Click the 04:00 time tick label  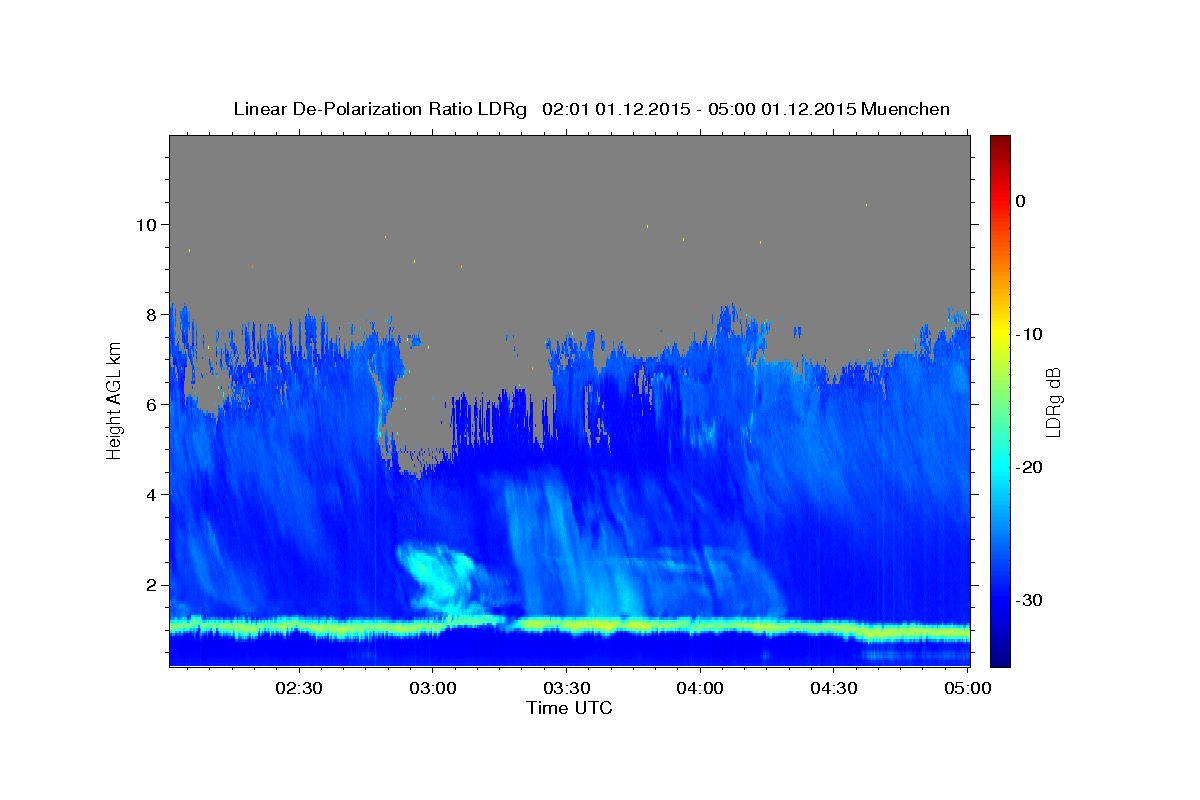[699, 689]
